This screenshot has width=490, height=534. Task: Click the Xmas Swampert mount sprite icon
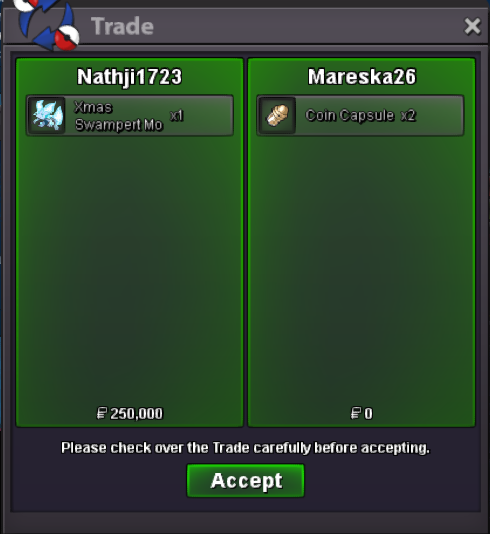coord(47,115)
